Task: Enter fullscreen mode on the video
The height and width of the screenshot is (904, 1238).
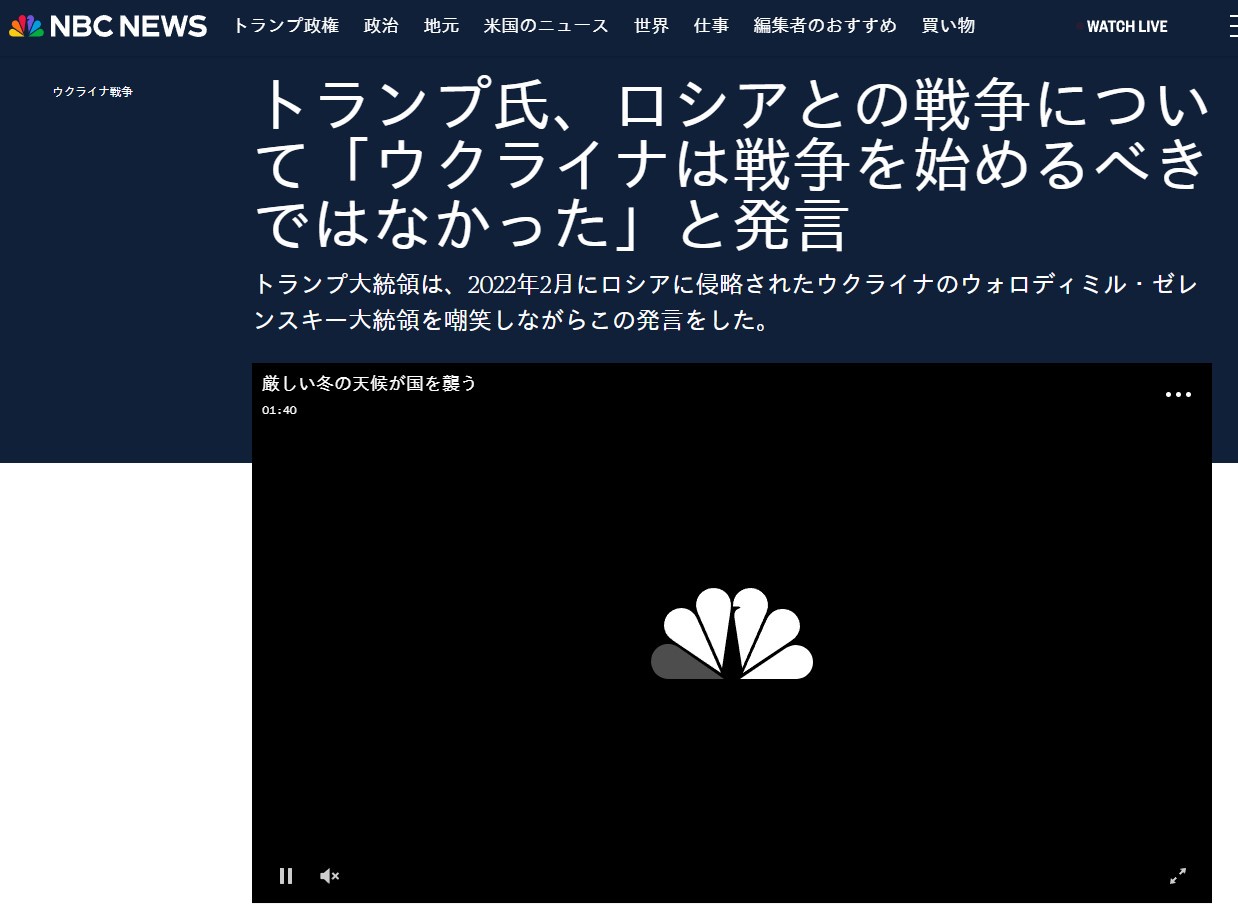Action: [1177, 876]
